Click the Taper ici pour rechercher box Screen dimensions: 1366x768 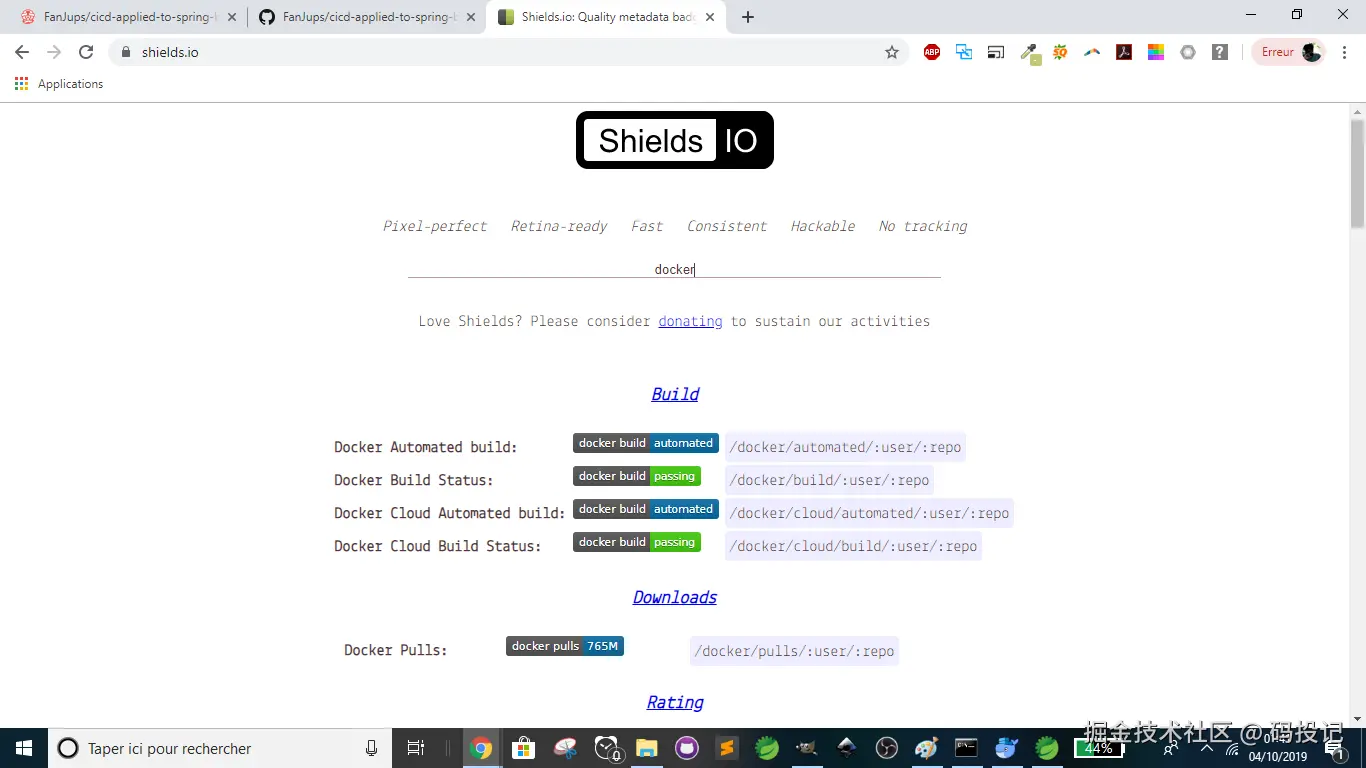coord(222,748)
